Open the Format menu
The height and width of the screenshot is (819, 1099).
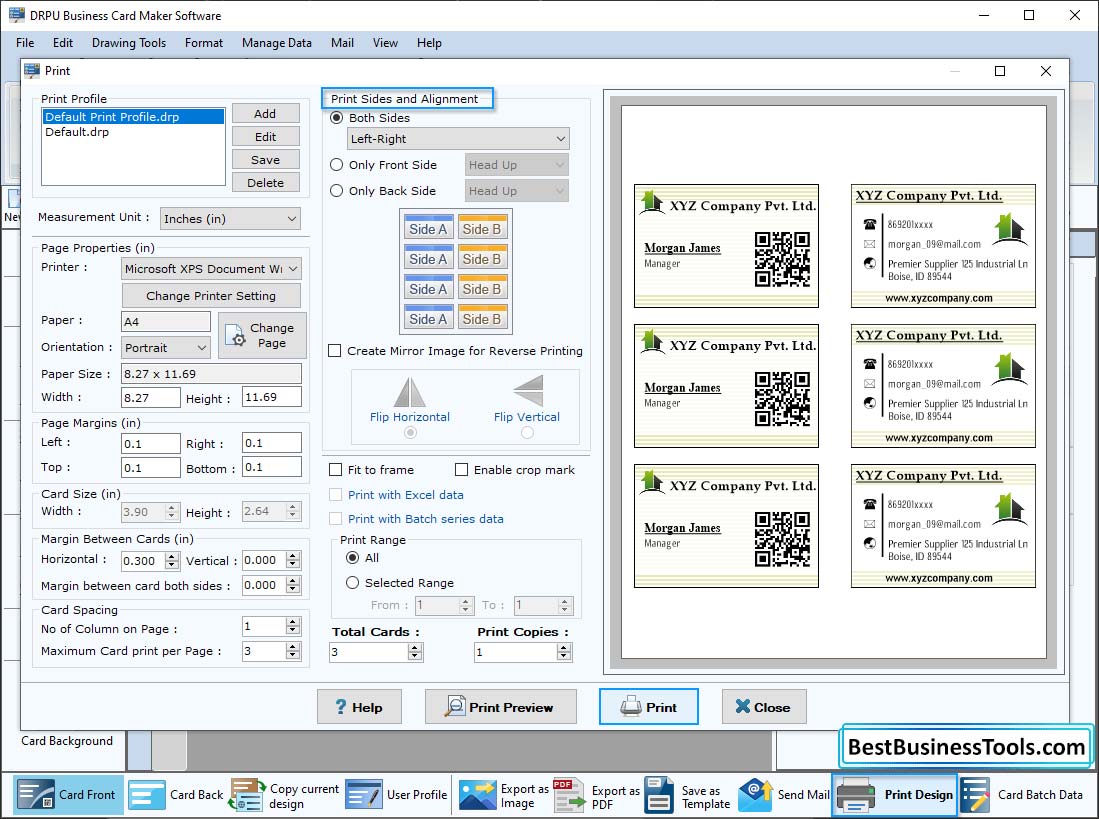204,43
